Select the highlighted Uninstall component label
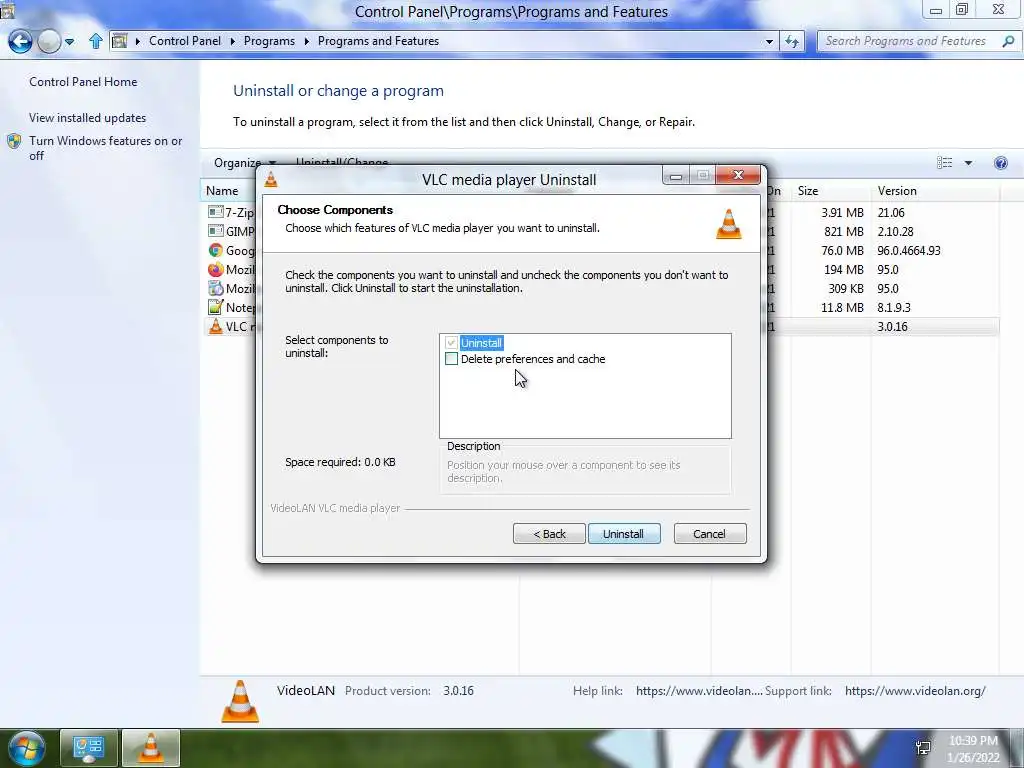The image size is (1024, 768). tap(481, 343)
